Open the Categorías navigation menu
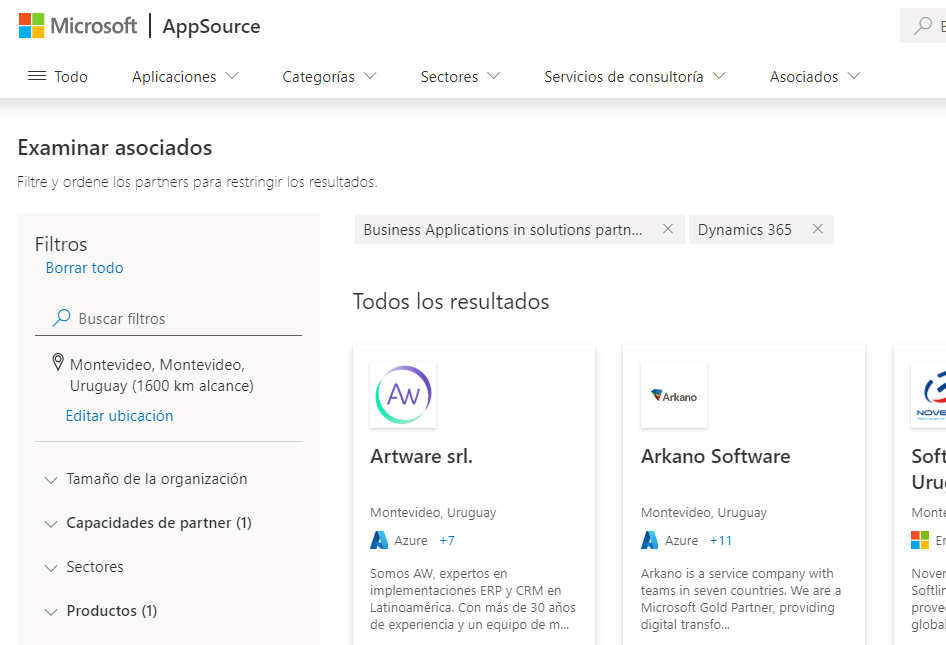This screenshot has width=946, height=645. coord(329,77)
